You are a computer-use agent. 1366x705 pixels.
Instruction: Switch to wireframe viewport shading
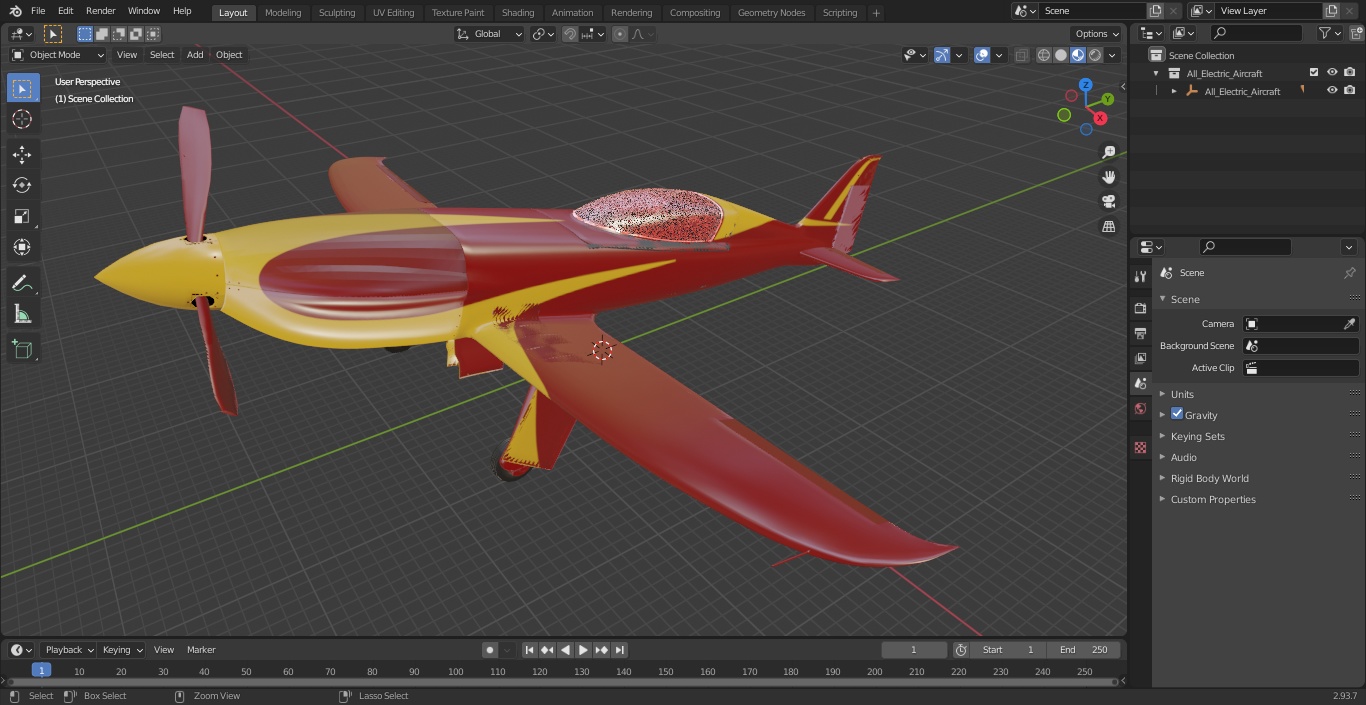click(1044, 55)
